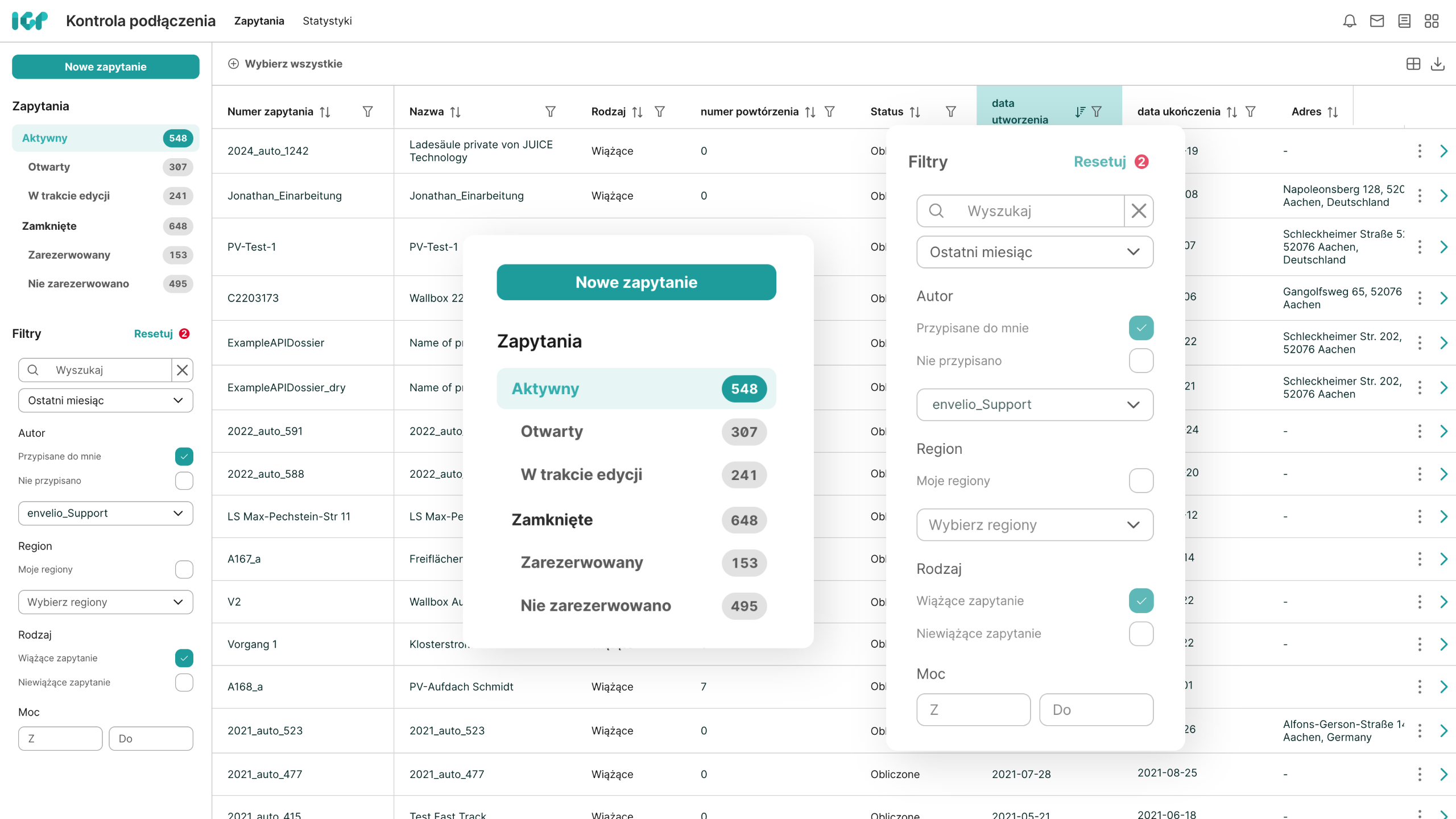Image resolution: width=1456 pixels, height=819 pixels.
Task: Click the table columns layout icon
Action: (x=1413, y=64)
